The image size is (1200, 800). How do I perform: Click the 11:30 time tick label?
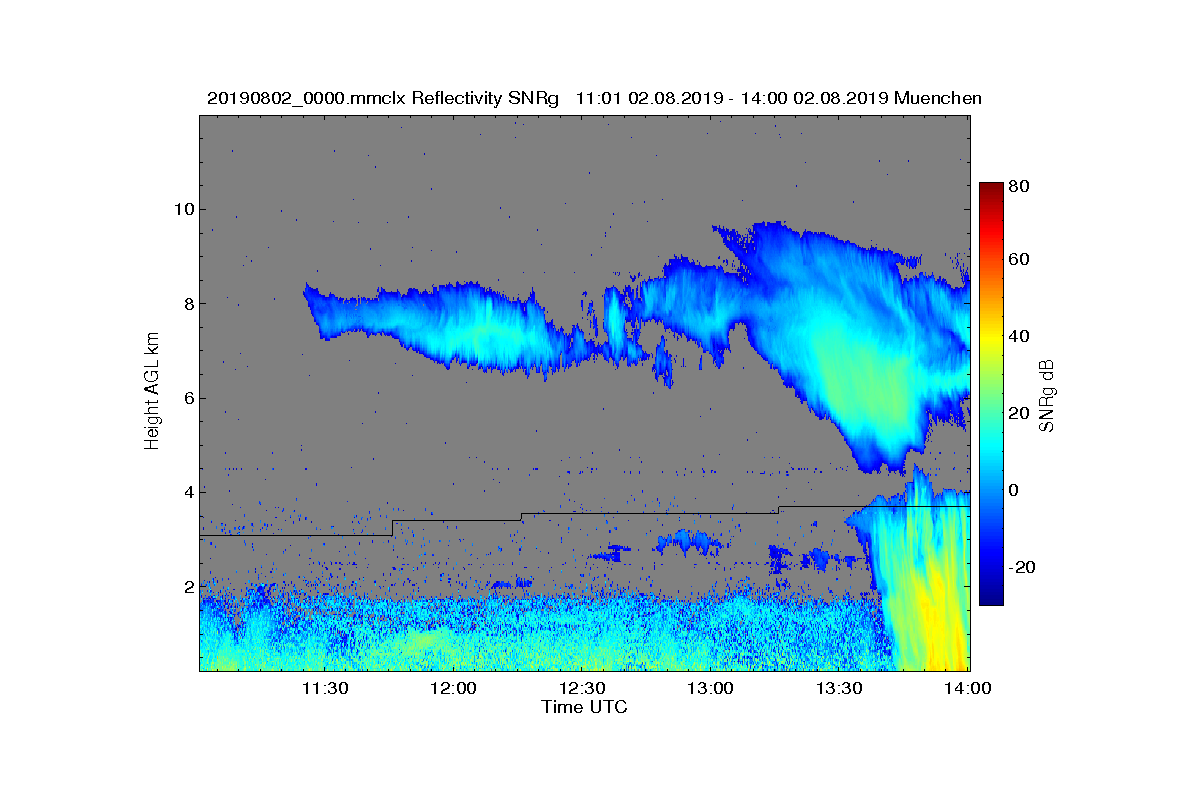(324, 689)
